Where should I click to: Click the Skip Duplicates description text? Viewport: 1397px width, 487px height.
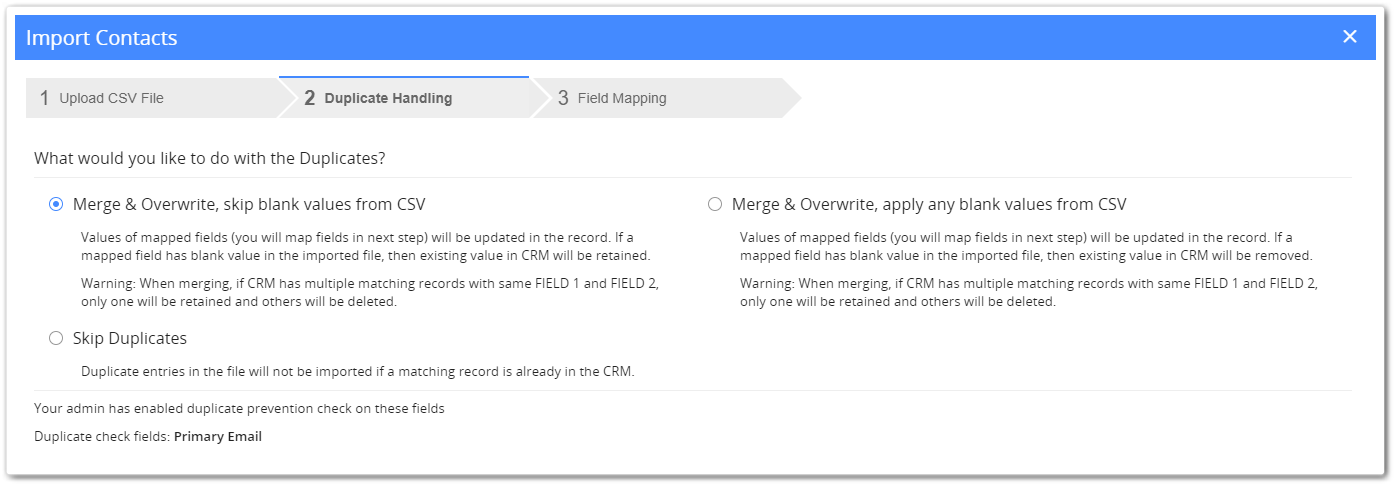[x=358, y=371]
